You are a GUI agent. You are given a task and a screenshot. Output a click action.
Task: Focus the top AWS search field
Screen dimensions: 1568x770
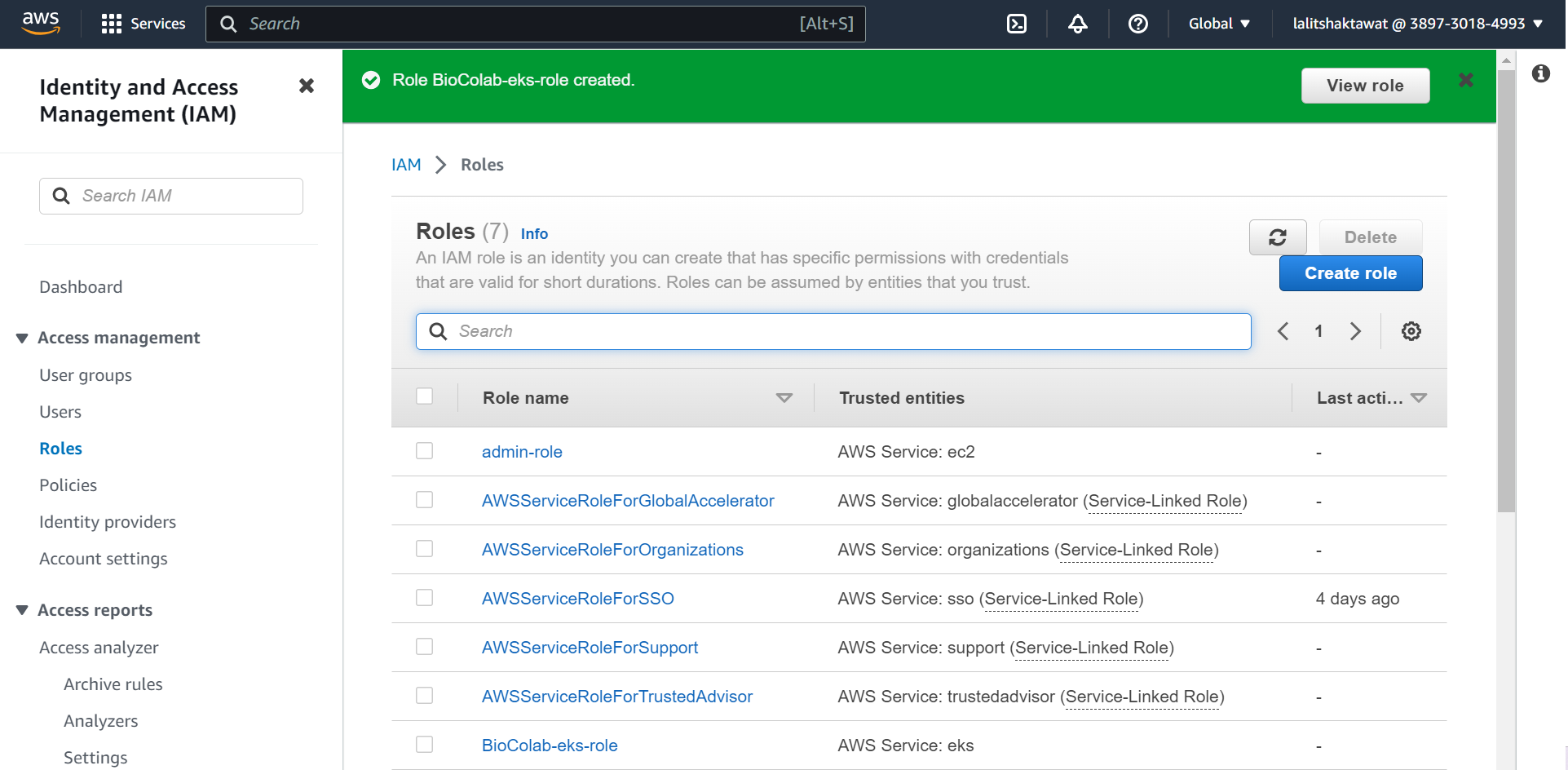[x=535, y=24]
